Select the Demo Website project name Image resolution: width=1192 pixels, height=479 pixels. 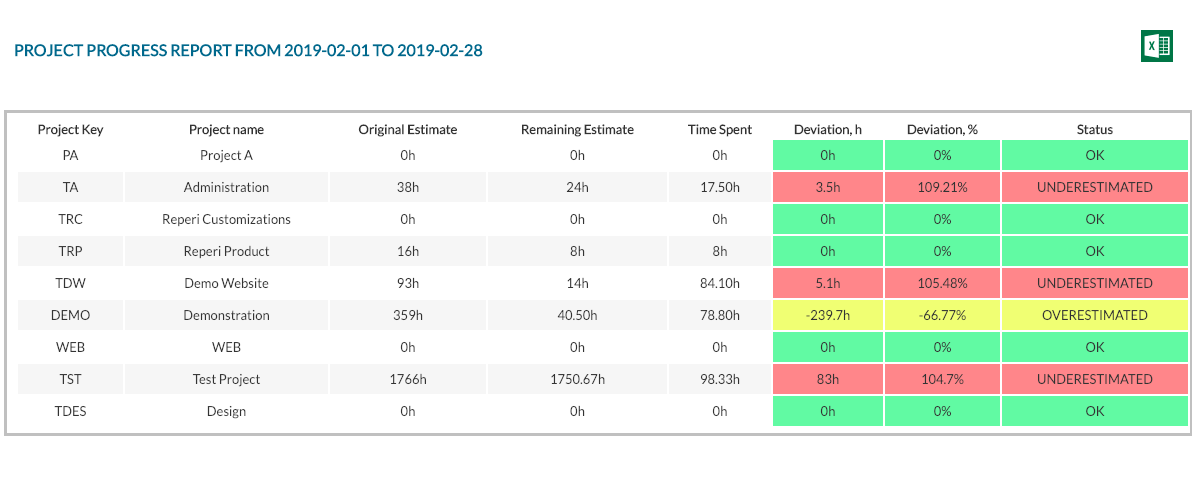coord(226,283)
